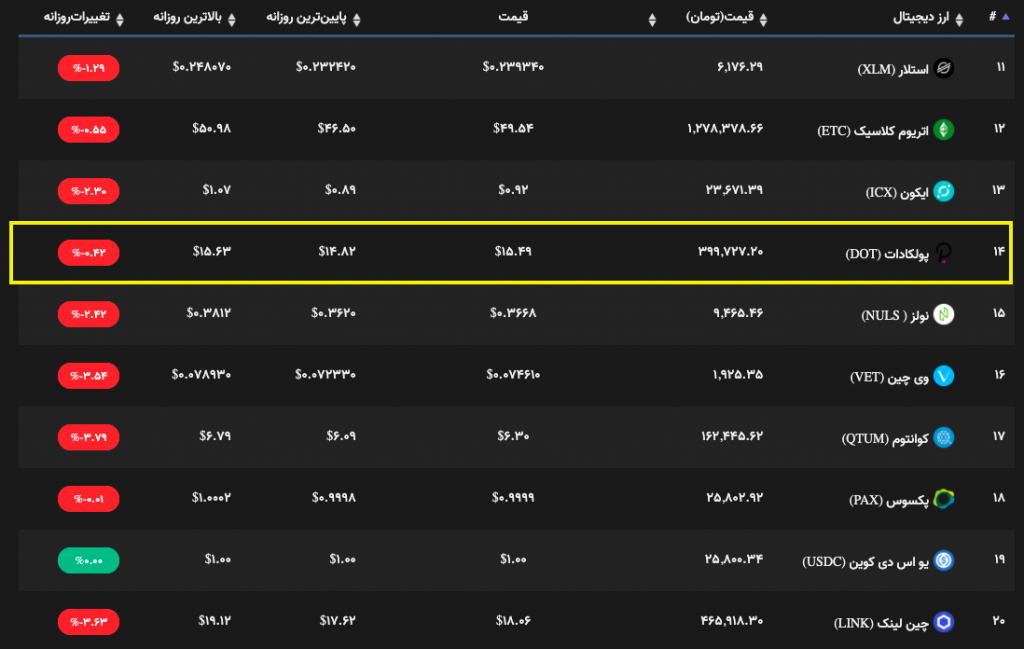1024x649 pixels.
Task: Click the $۰.۹۹۹۹ price in PAX row
Action: 513,498
